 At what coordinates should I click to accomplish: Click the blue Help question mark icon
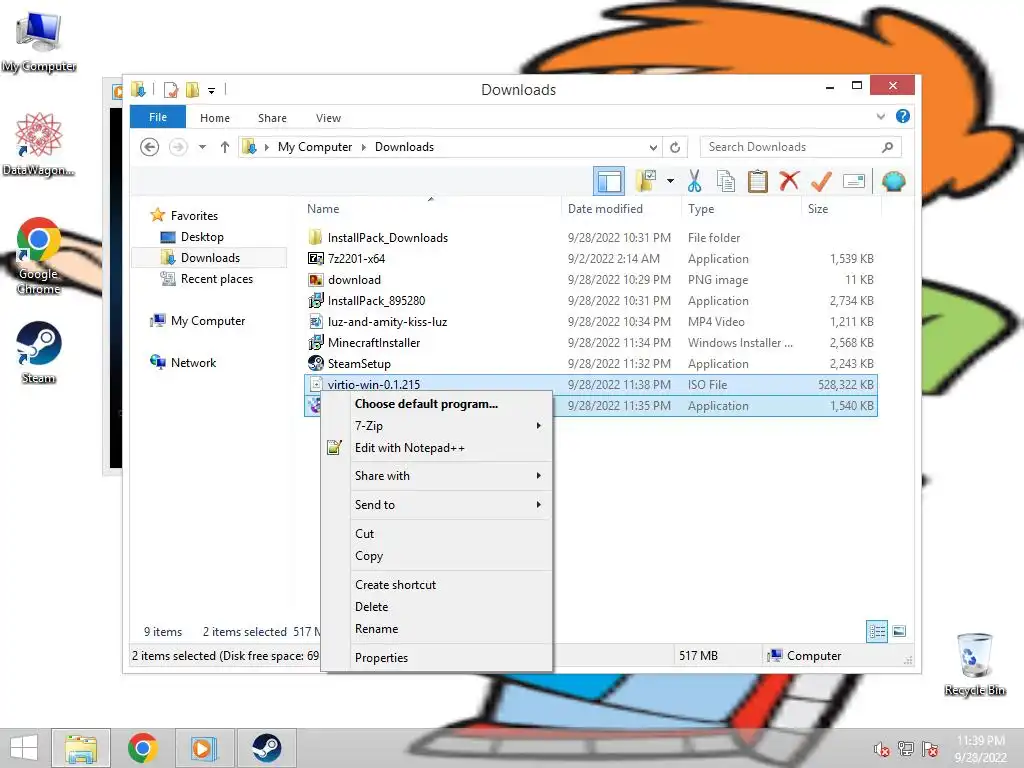pos(903,116)
